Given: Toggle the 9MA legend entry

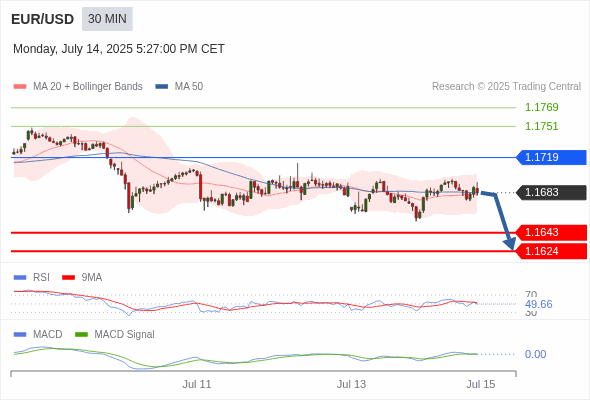Looking at the screenshot, I should 82,277.
